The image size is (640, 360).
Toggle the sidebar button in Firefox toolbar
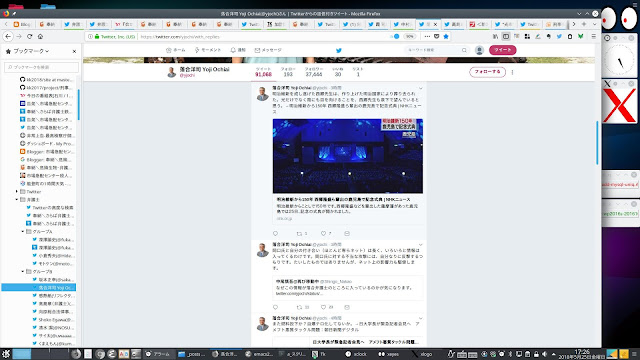coord(506,36)
